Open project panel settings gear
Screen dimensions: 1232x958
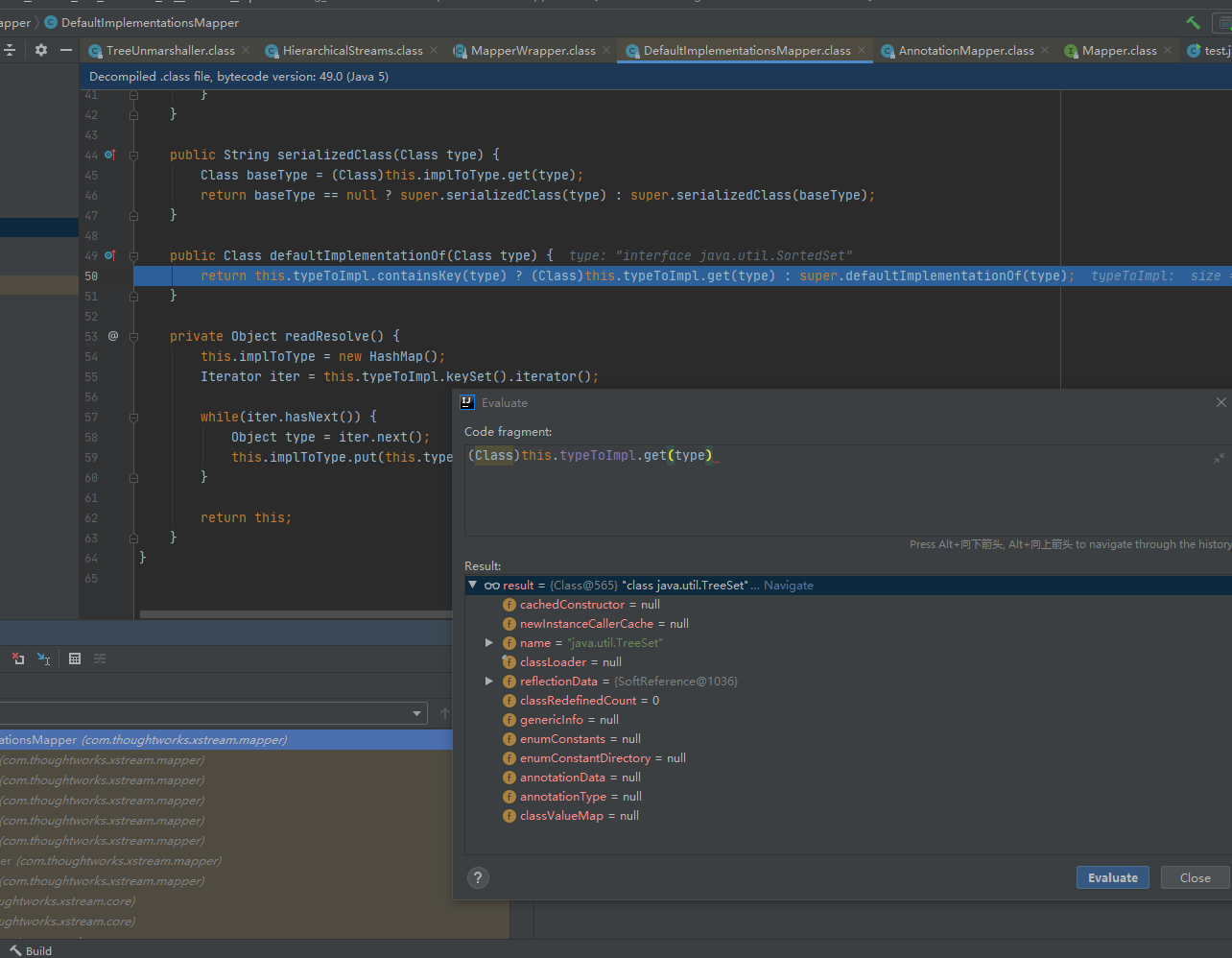(x=40, y=50)
